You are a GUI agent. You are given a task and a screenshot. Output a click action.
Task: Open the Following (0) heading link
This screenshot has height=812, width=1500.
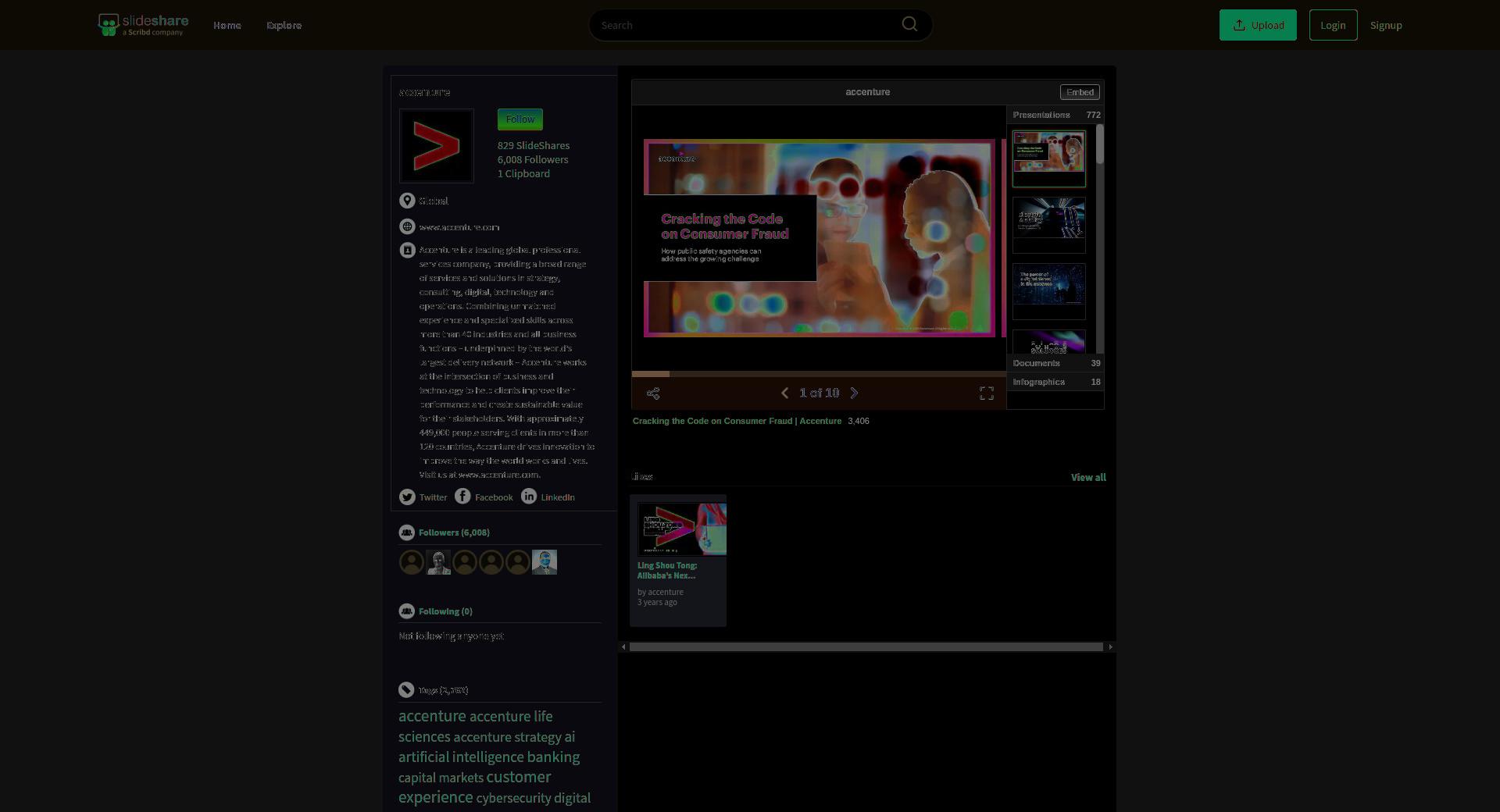[x=445, y=611]
